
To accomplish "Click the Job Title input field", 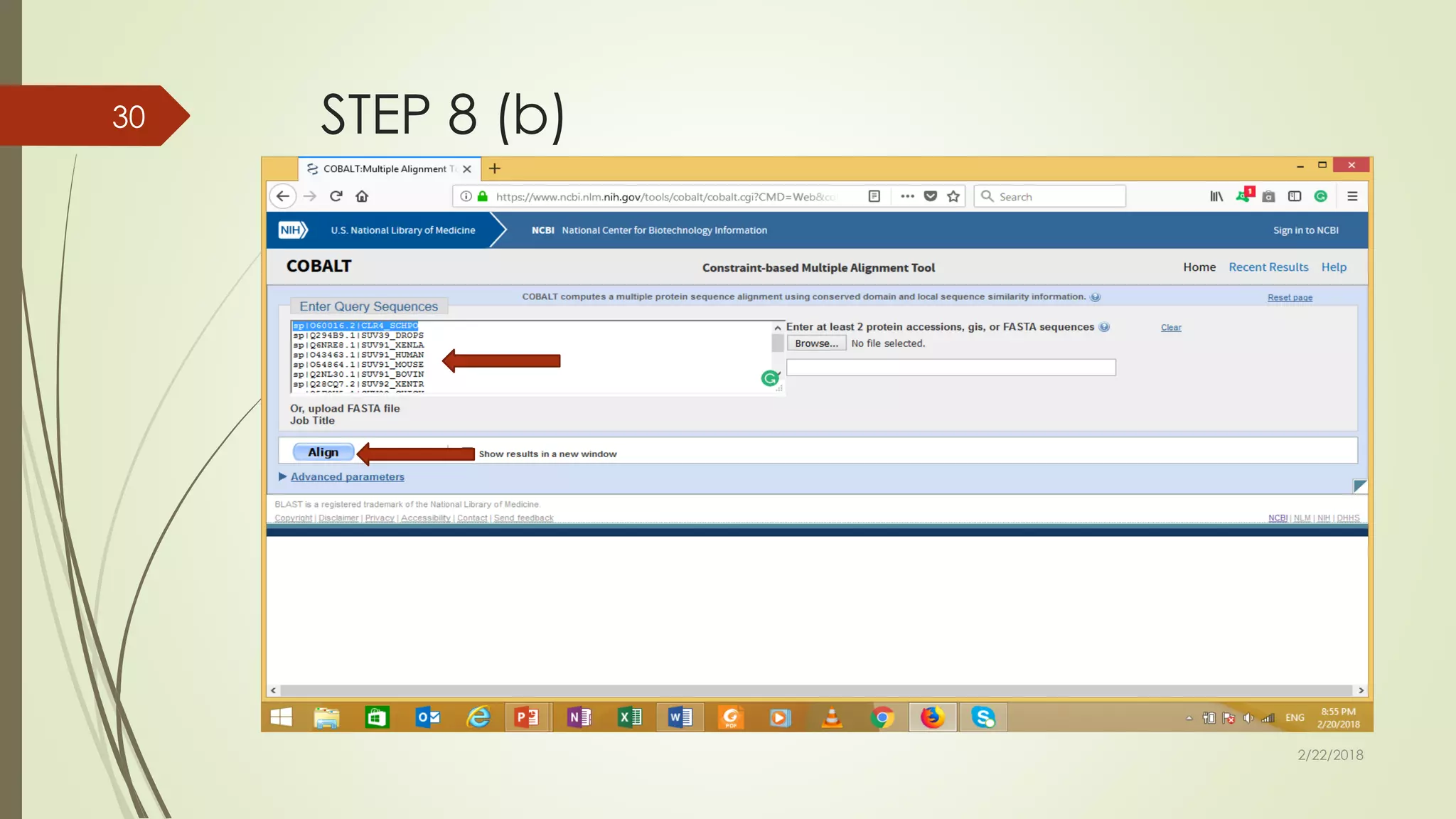I will pos(951,368).
